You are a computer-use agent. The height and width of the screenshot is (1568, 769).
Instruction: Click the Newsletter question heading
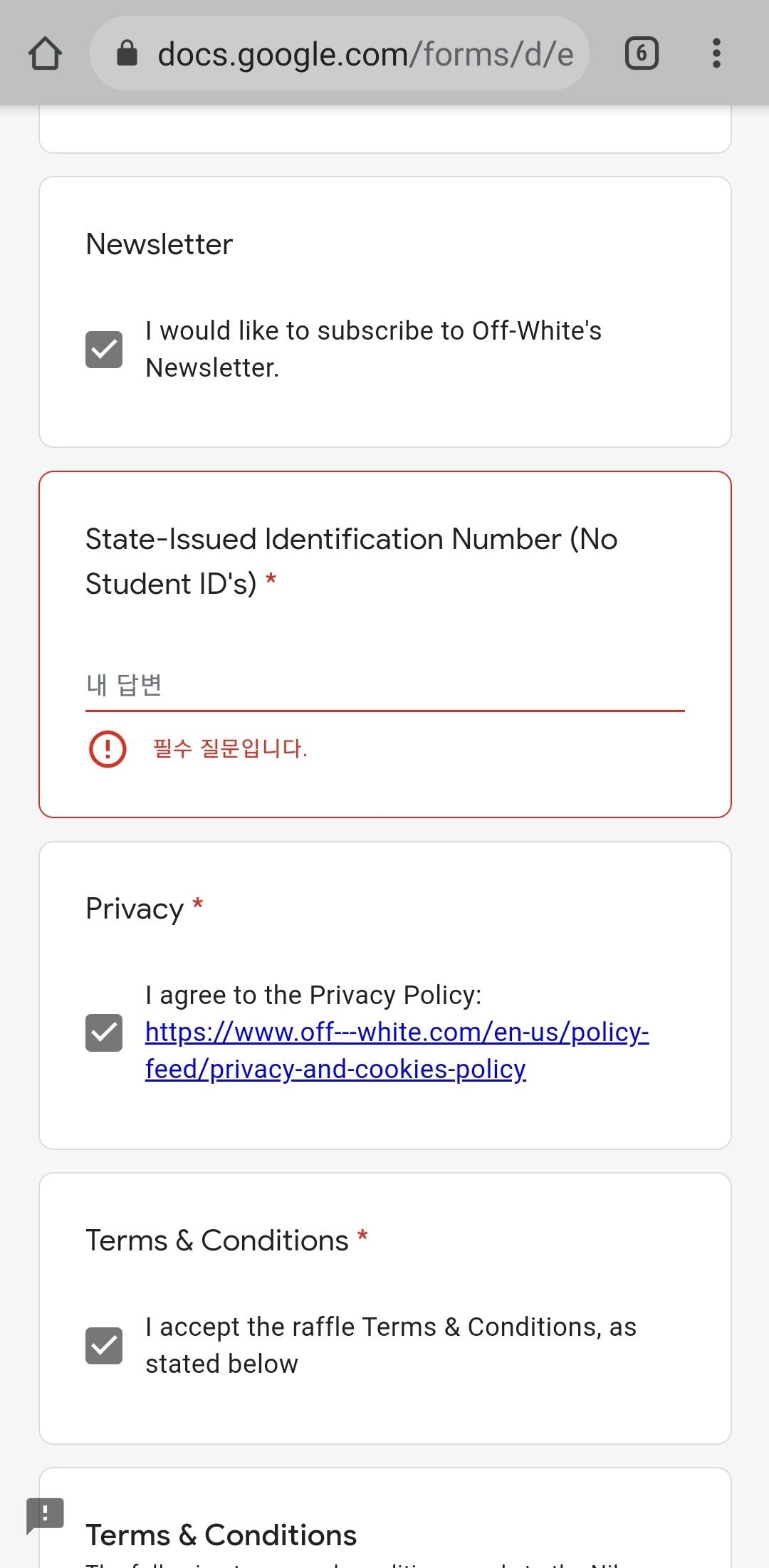(x=159, y=244)
